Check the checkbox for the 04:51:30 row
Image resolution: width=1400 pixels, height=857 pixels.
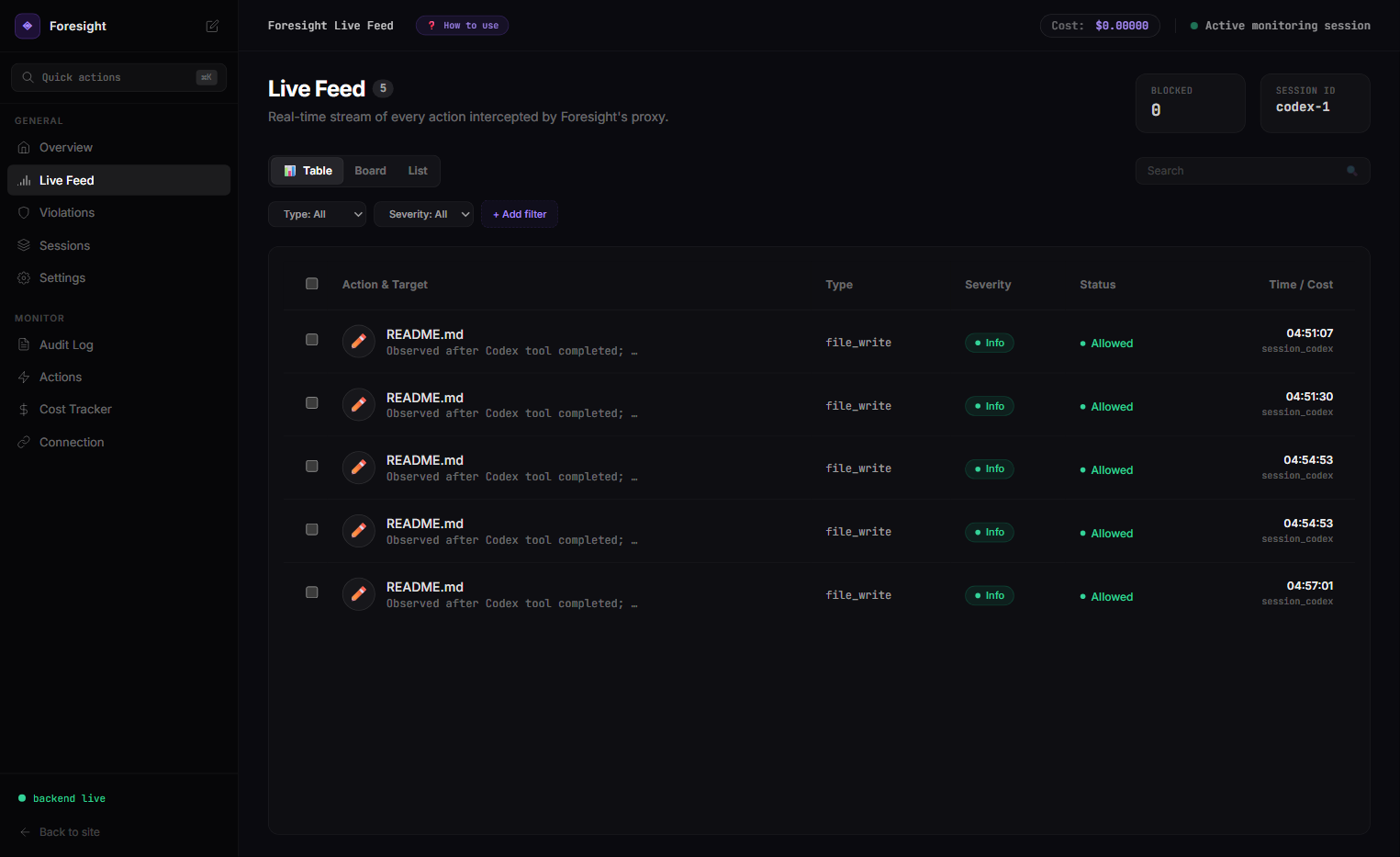pyautogui.click(x=312, y=403)
